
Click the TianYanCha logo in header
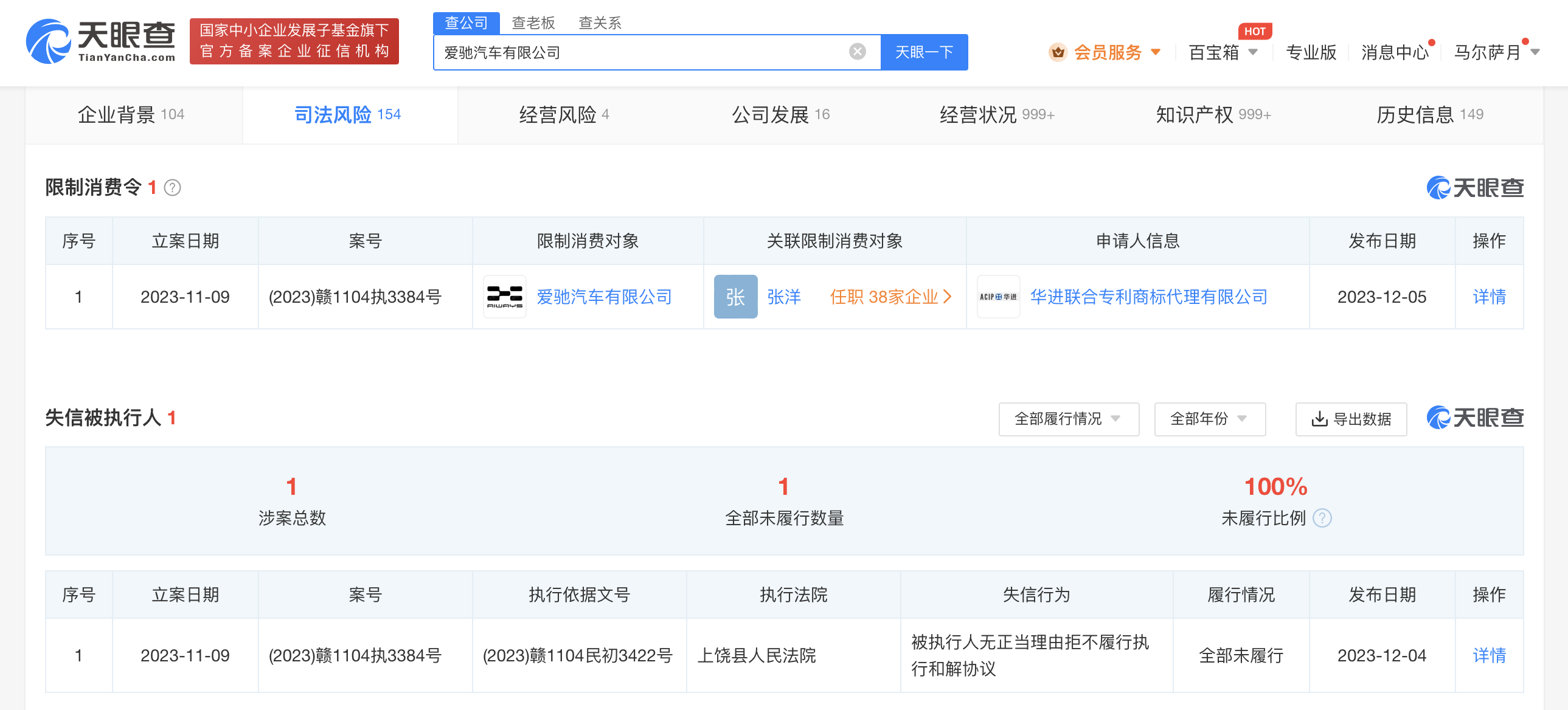[100, 41]
